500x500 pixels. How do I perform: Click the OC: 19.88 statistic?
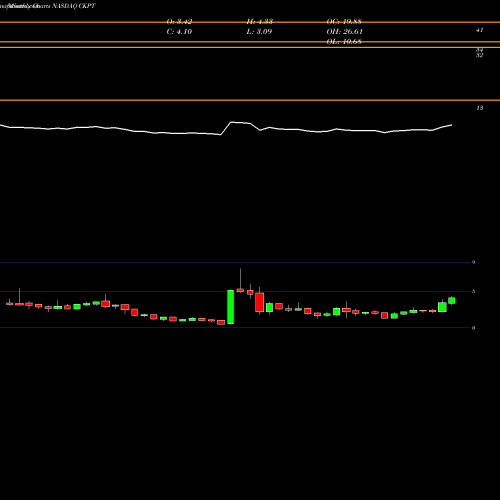[x=344, y=22]
